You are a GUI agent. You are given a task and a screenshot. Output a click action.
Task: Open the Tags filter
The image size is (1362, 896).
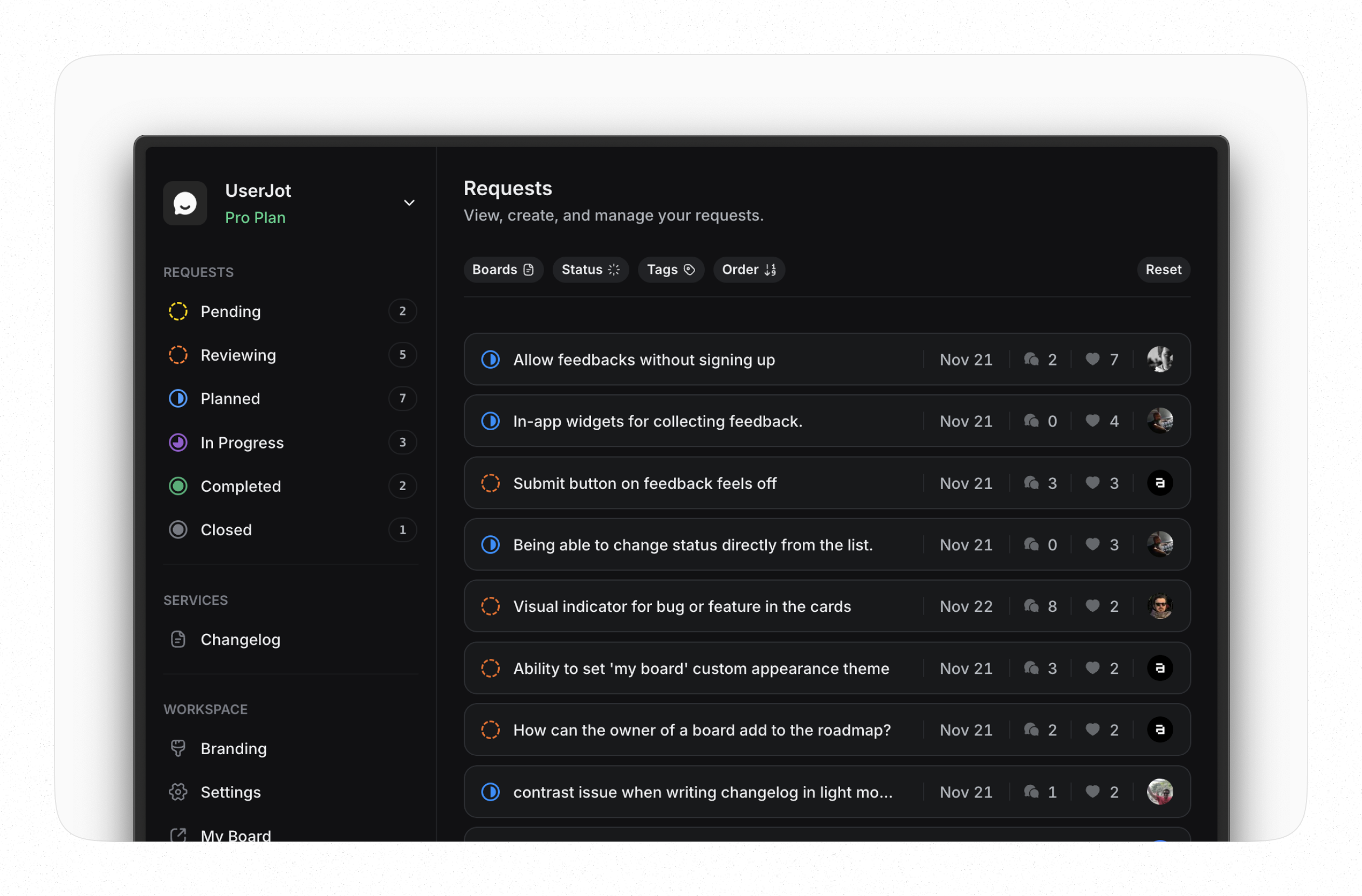click(670, 270)
